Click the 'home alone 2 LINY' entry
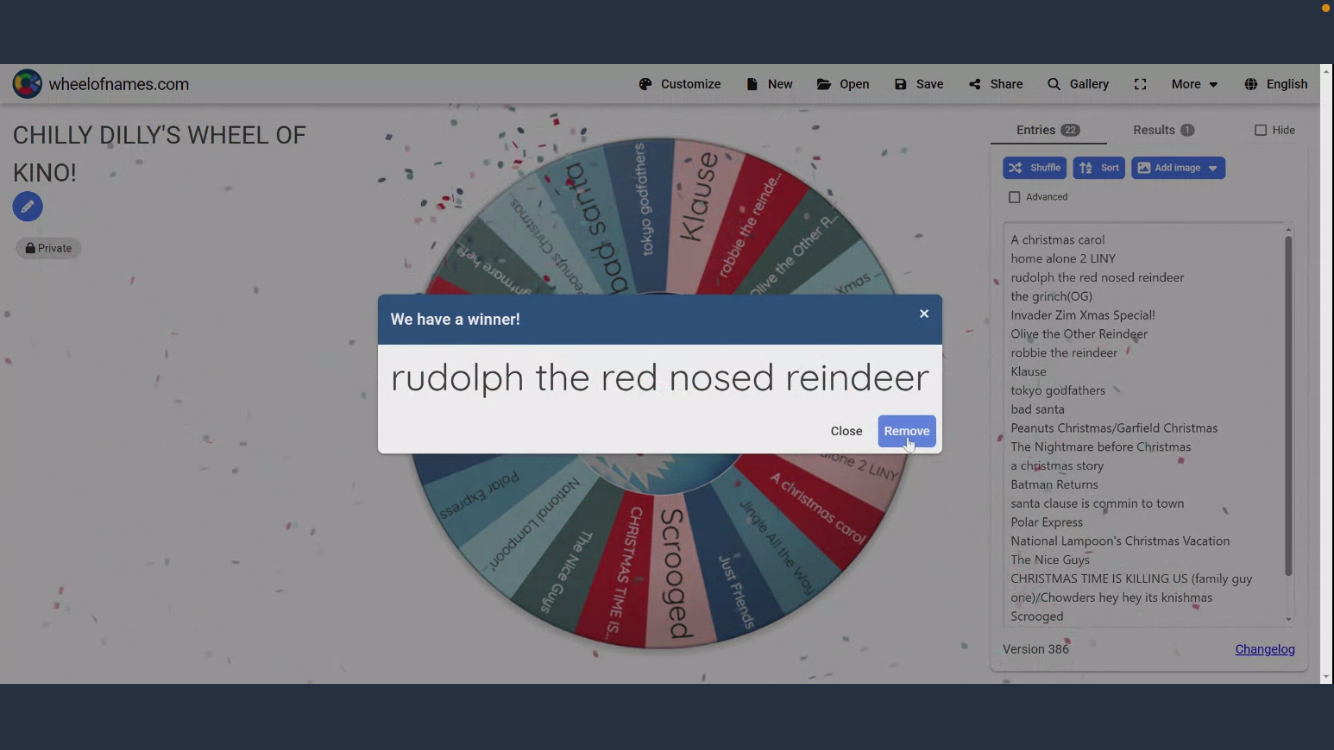Viewport: 1334px width, 750px height. point(1063,258)
